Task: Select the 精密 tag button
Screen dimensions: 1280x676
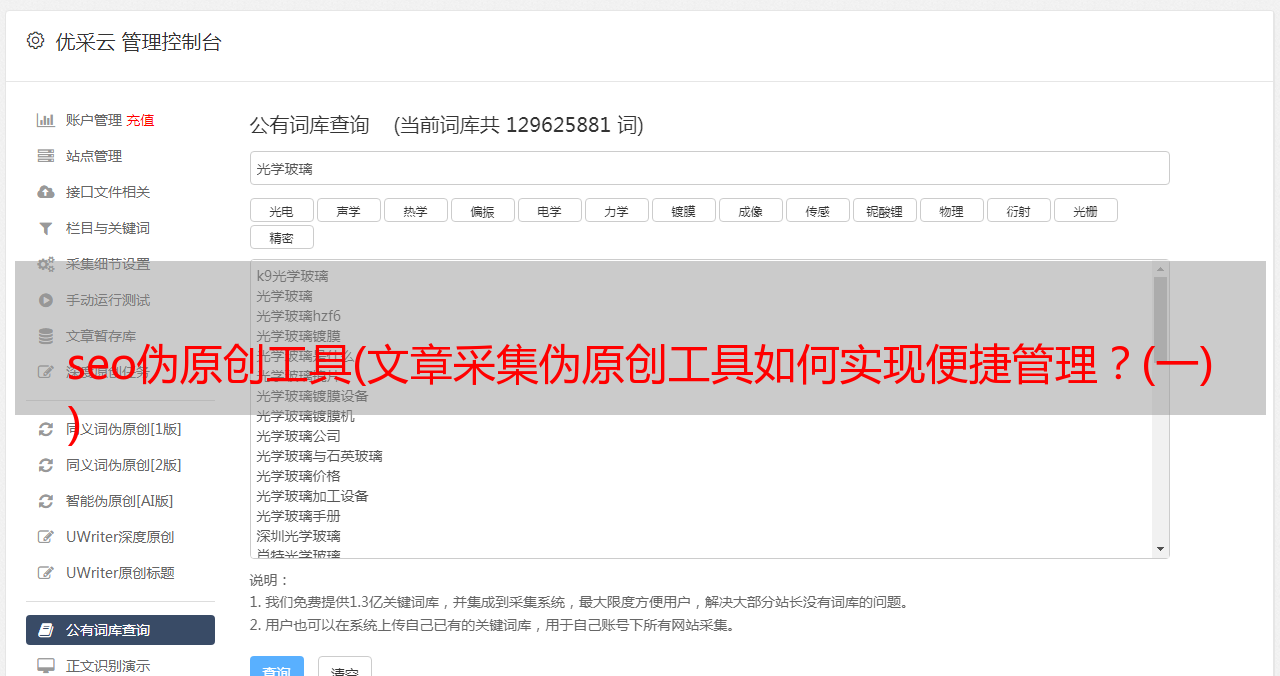Action: tap(281, 237)
